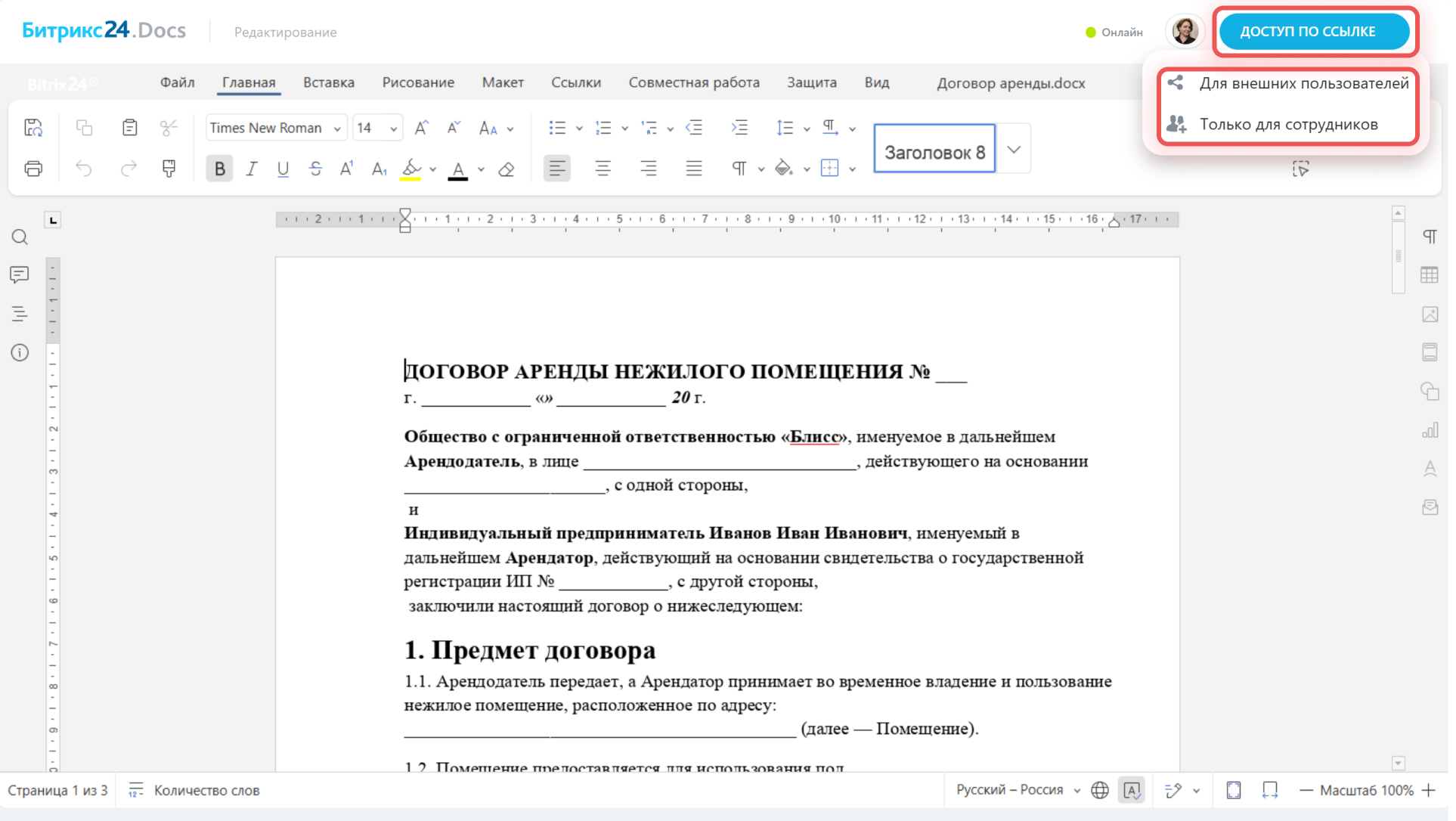Click Количество слов in status bar
The width and height of the screenshot is (1456, 821).
coord(206,790)
